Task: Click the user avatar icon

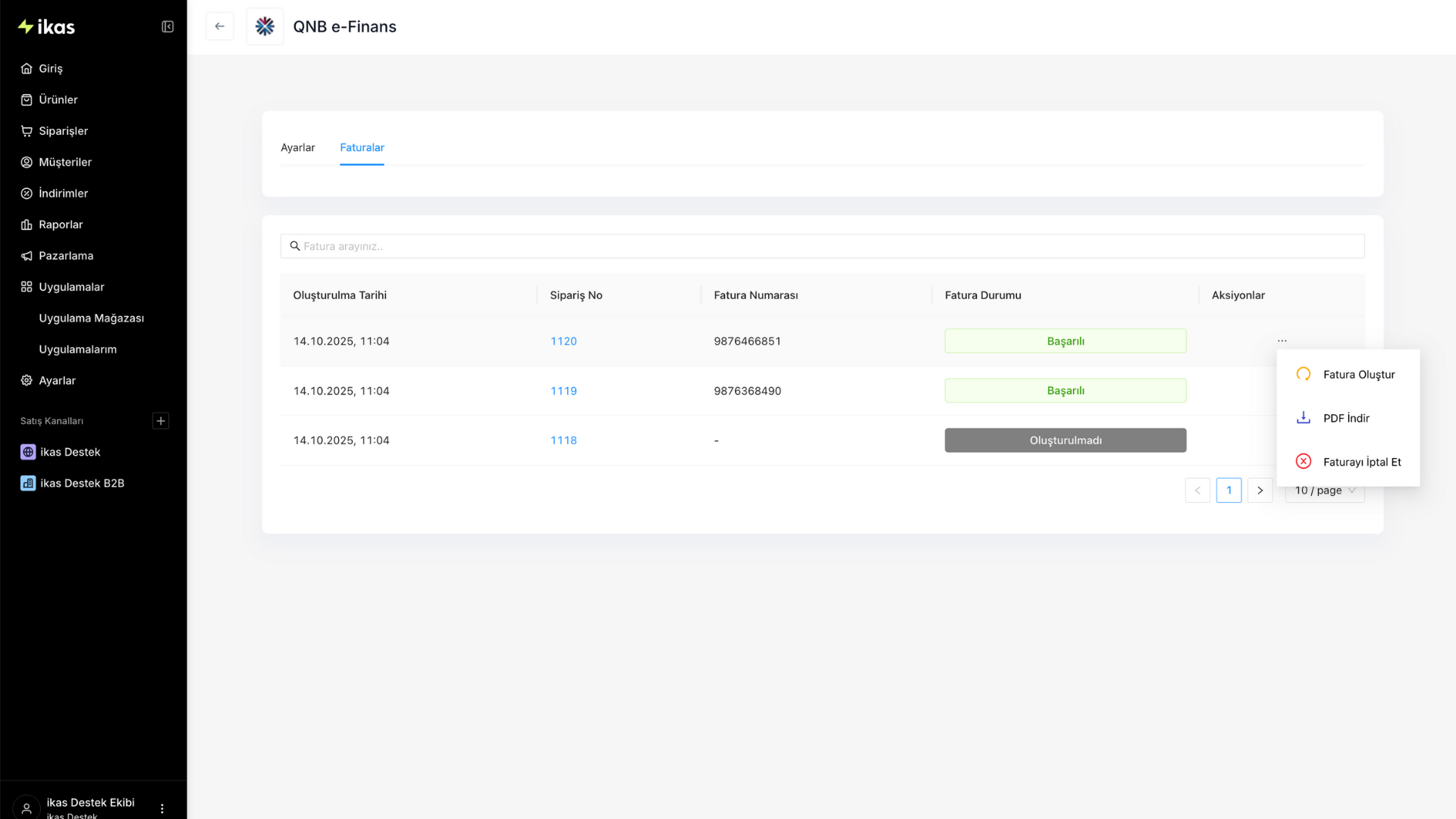Action: tap(27, 808)
